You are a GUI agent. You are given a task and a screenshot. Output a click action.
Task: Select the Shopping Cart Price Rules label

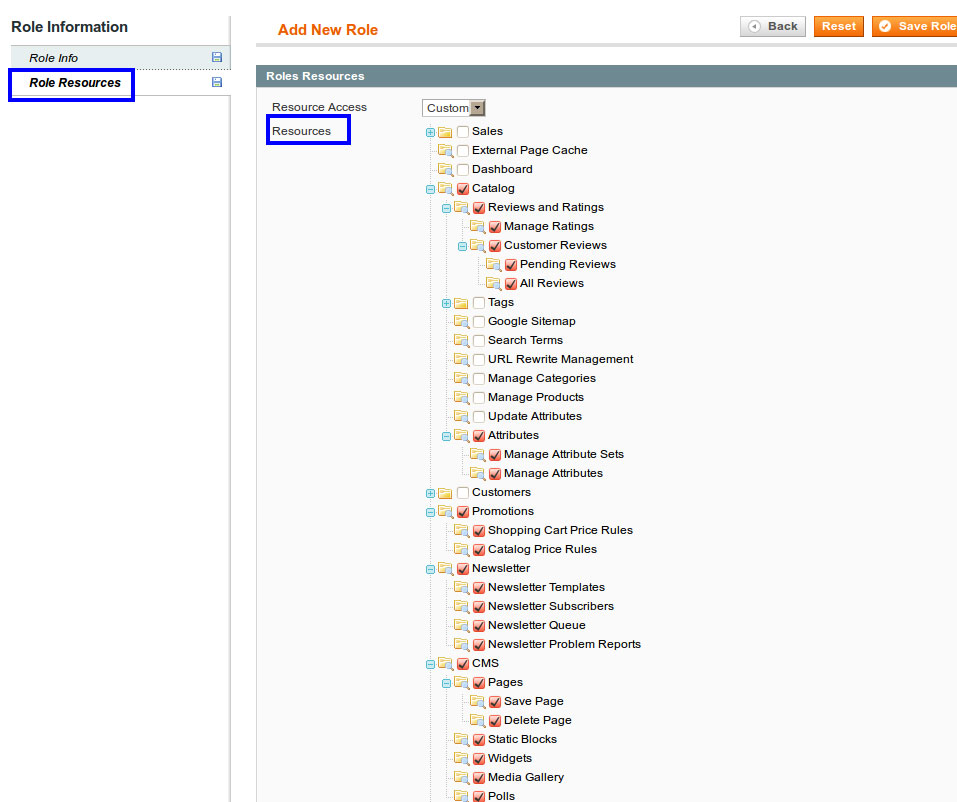point(560,530)
